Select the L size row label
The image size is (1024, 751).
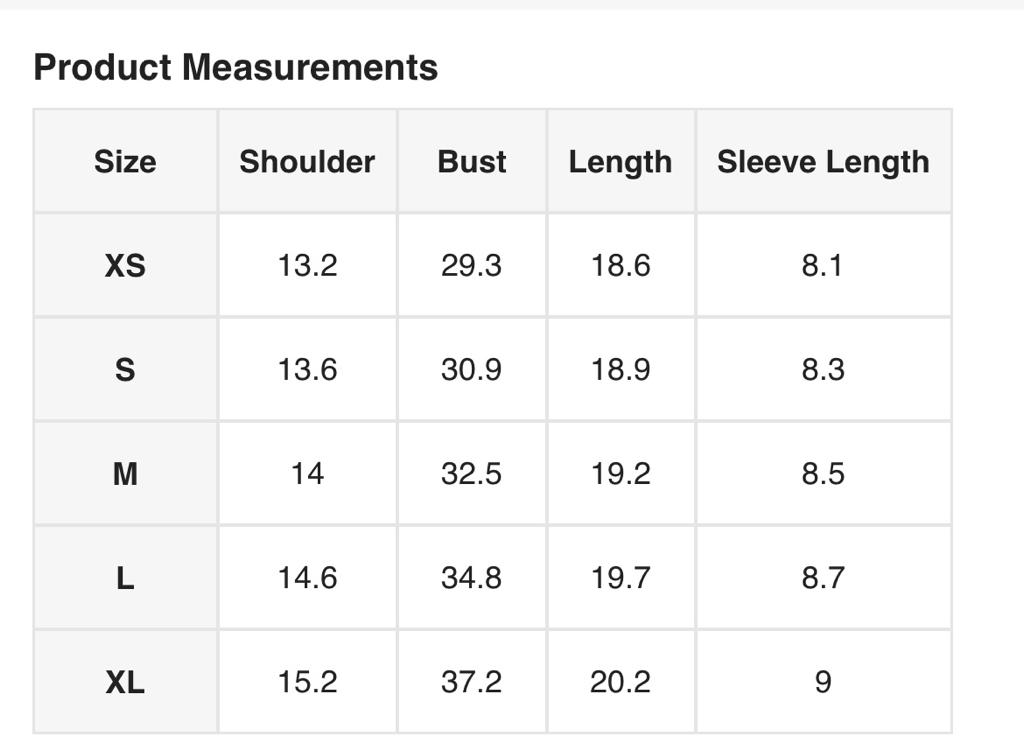[x=125, y=578]
